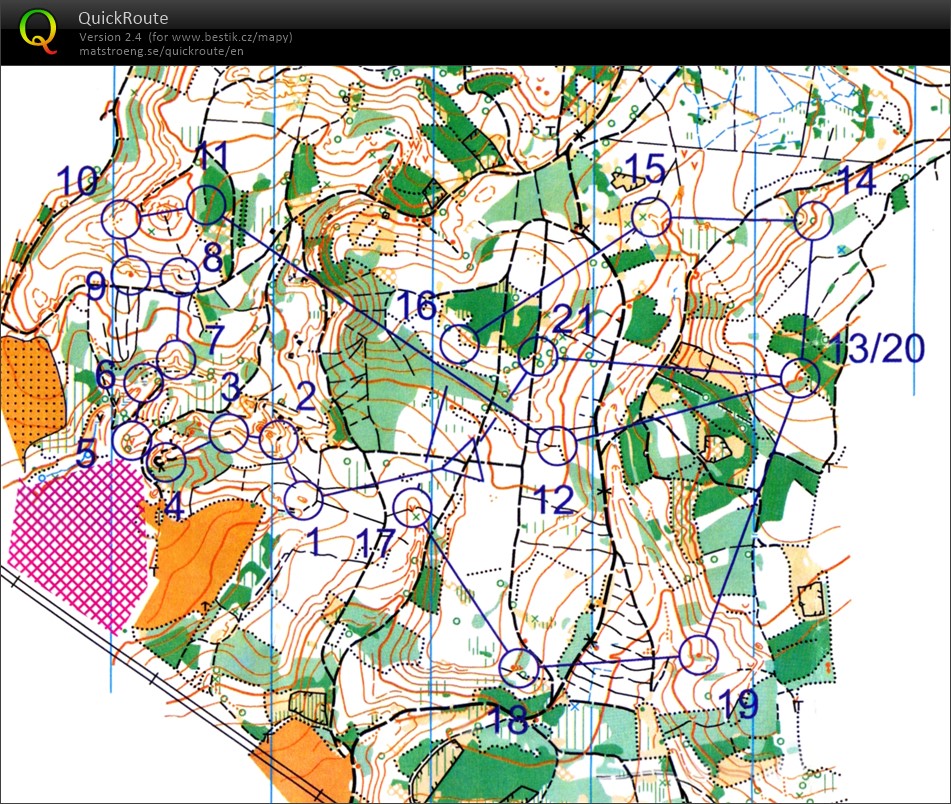Click control circle number 2
This screenshot has height=804, width=951.
point(278,439)
